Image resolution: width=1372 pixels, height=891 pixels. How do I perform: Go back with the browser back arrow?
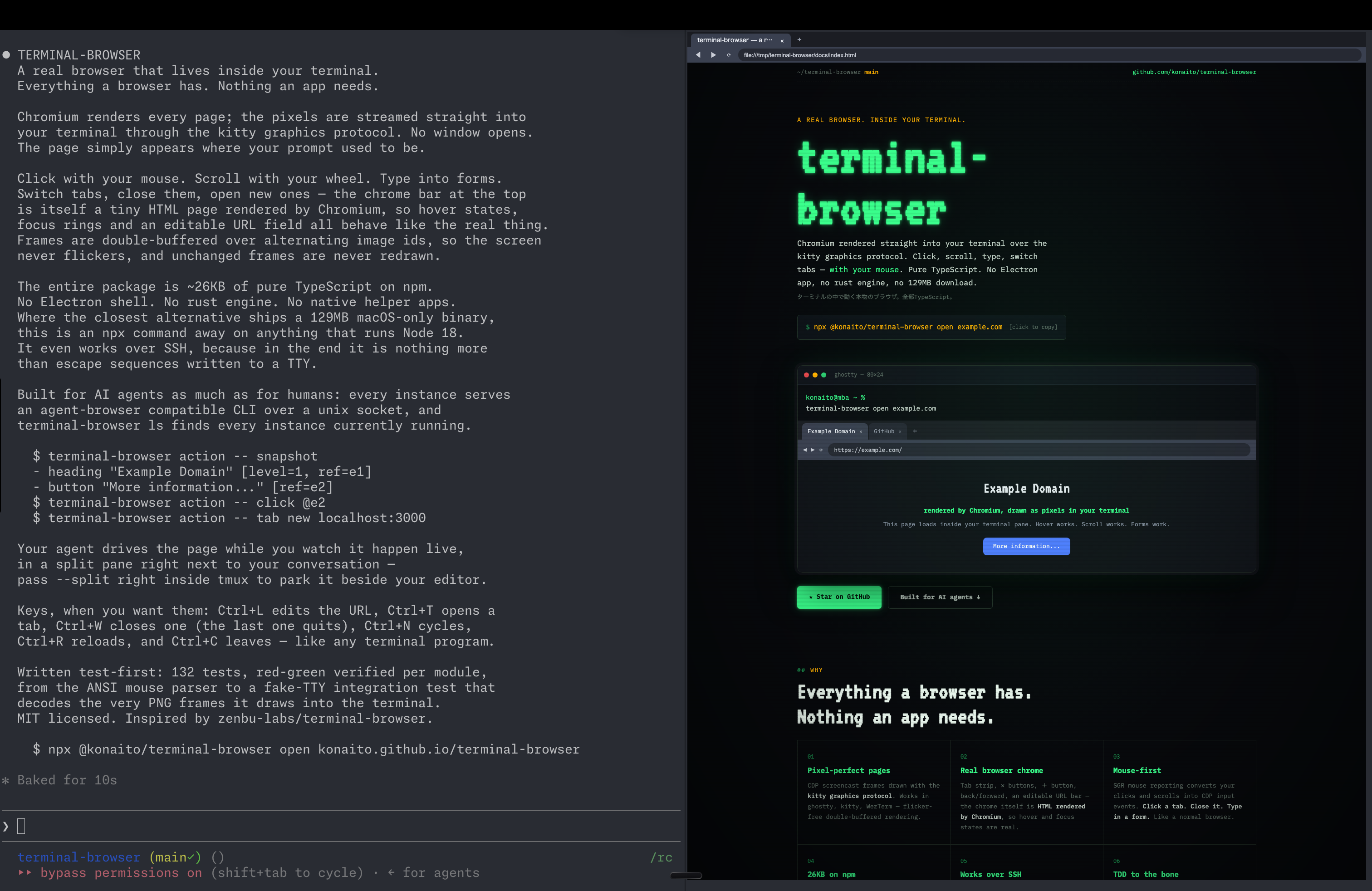[x=698, y=55]
